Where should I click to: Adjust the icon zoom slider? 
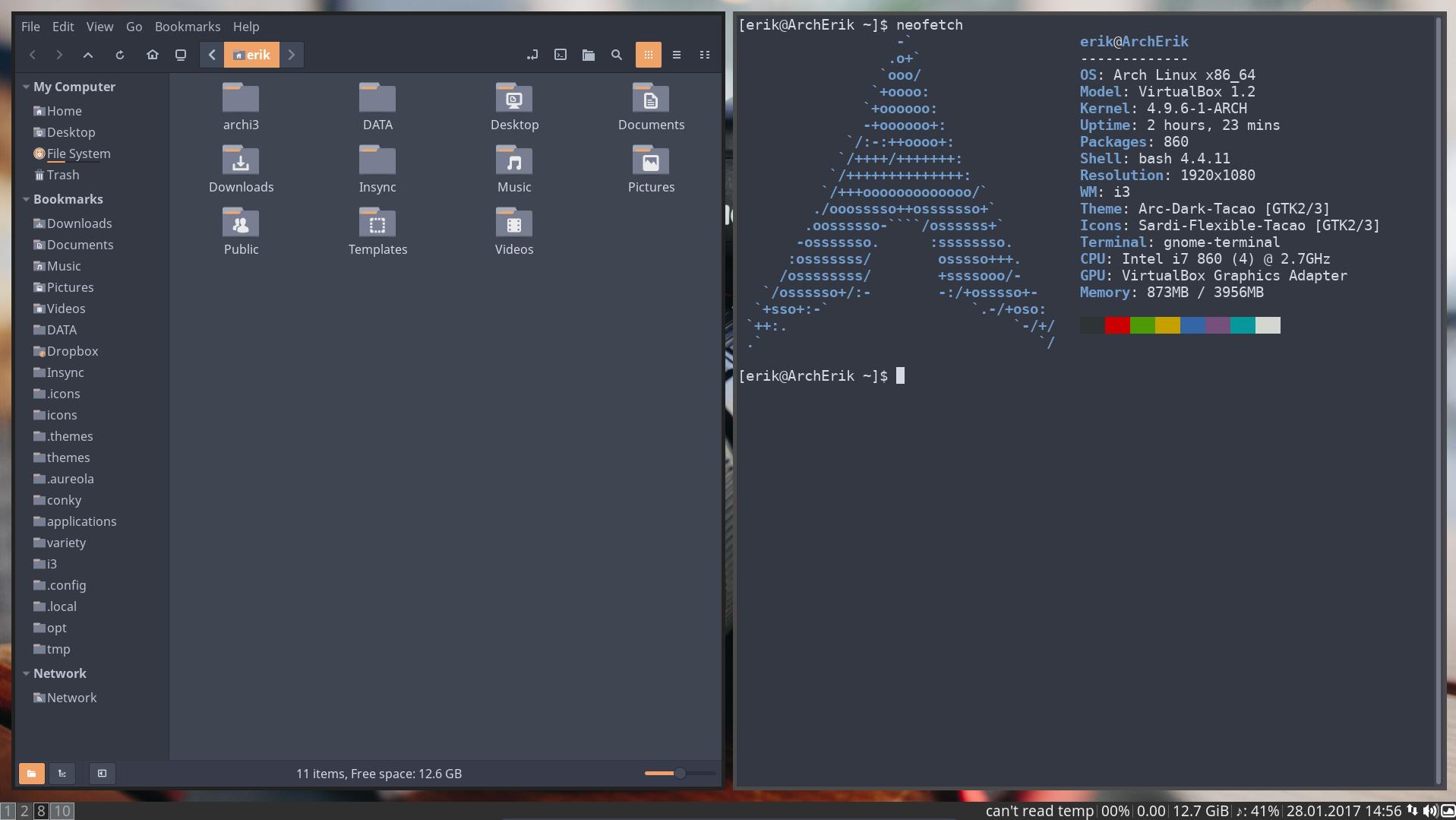point(680,774)
